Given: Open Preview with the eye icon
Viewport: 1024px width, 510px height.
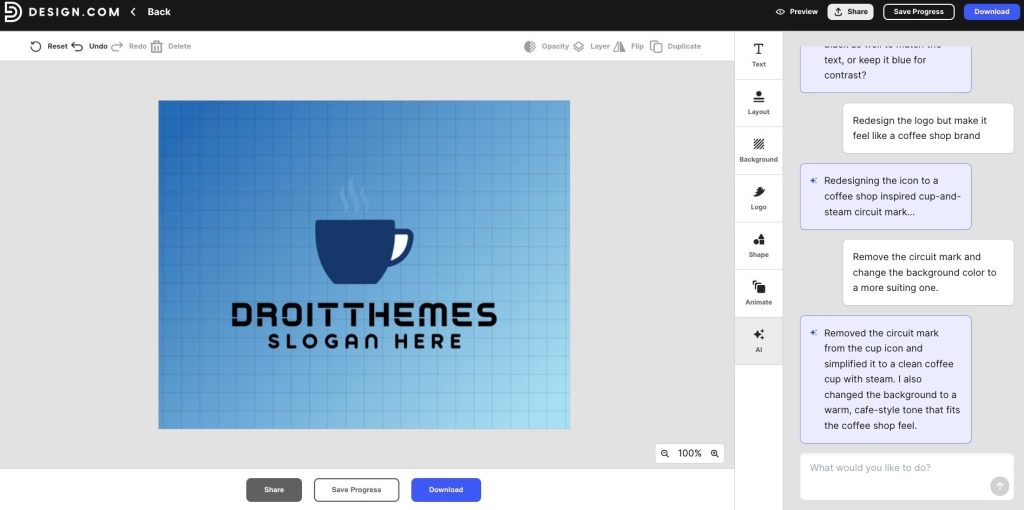Looking at the screenshot, I should [x=780, y=12].
